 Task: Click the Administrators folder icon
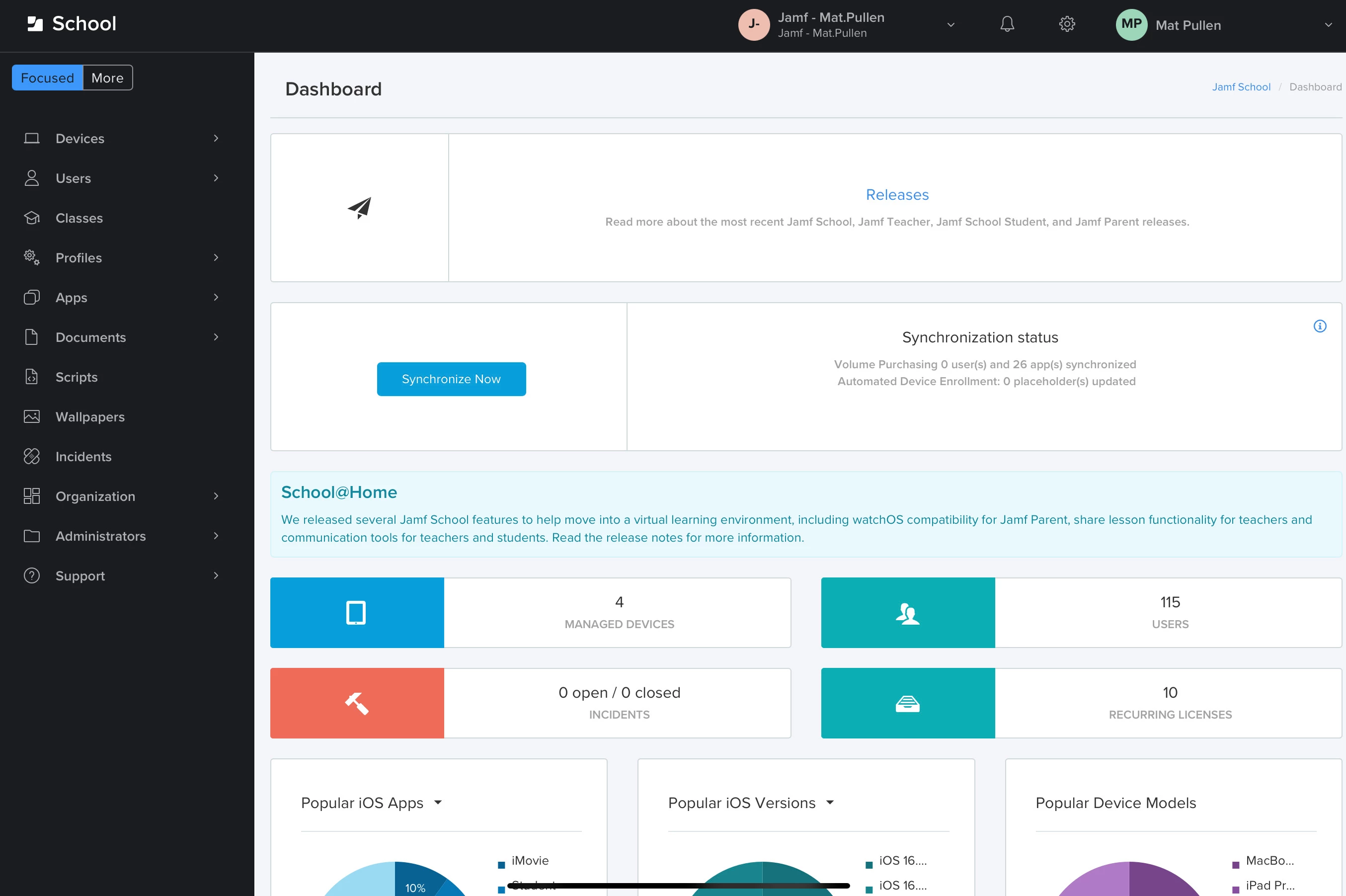pos(32,536)
